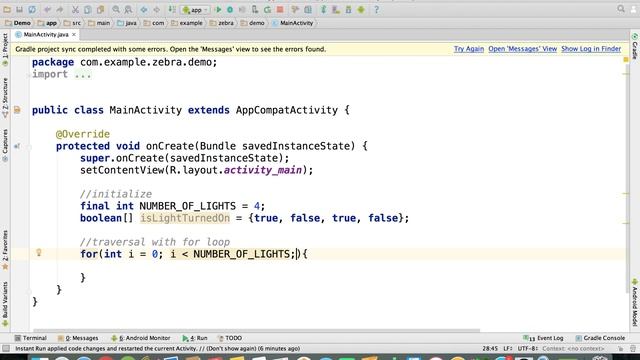Click the Demo breadcrumb

[18, 23]
